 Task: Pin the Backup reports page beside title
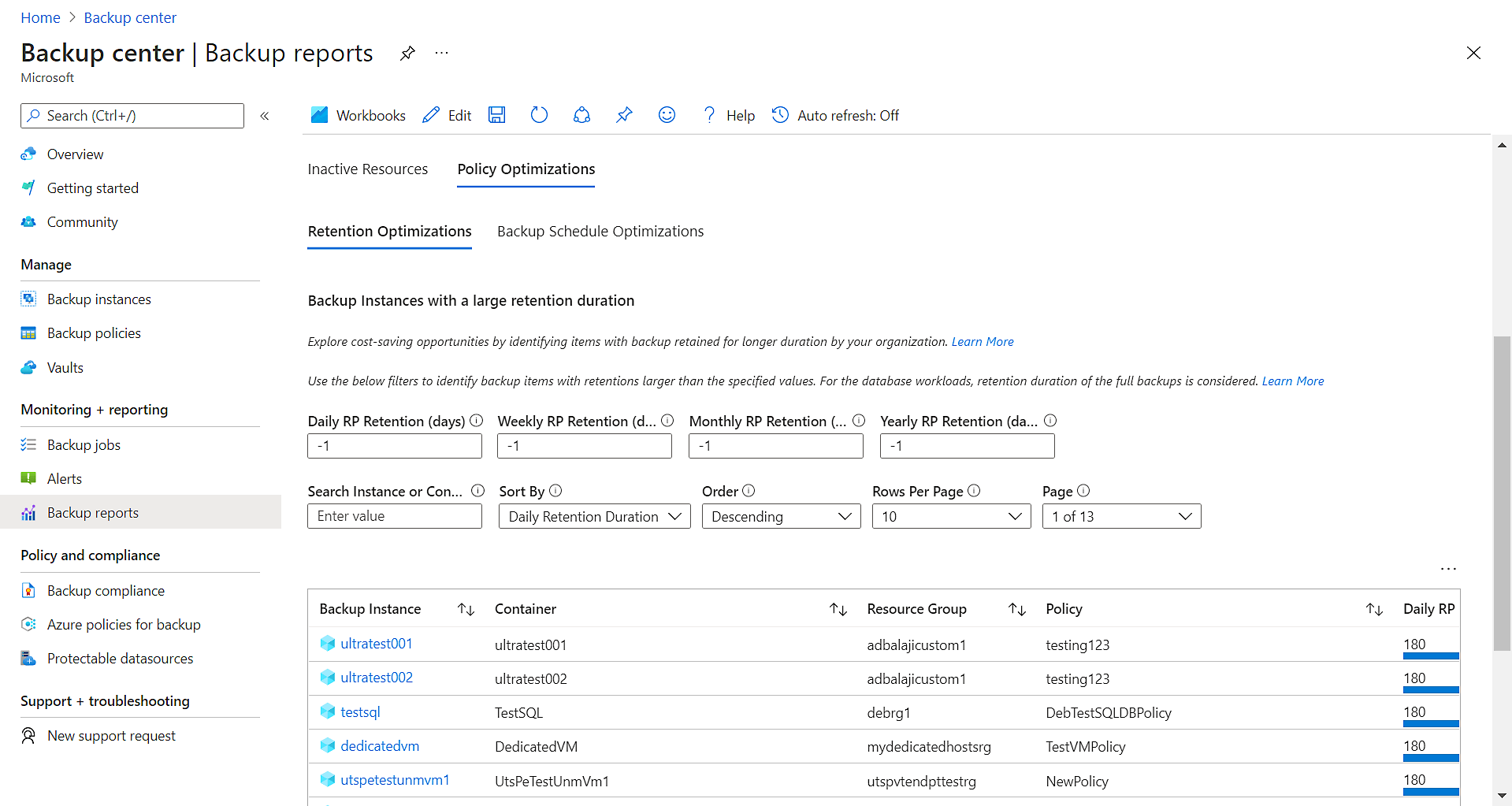click(x=407, y=54)
